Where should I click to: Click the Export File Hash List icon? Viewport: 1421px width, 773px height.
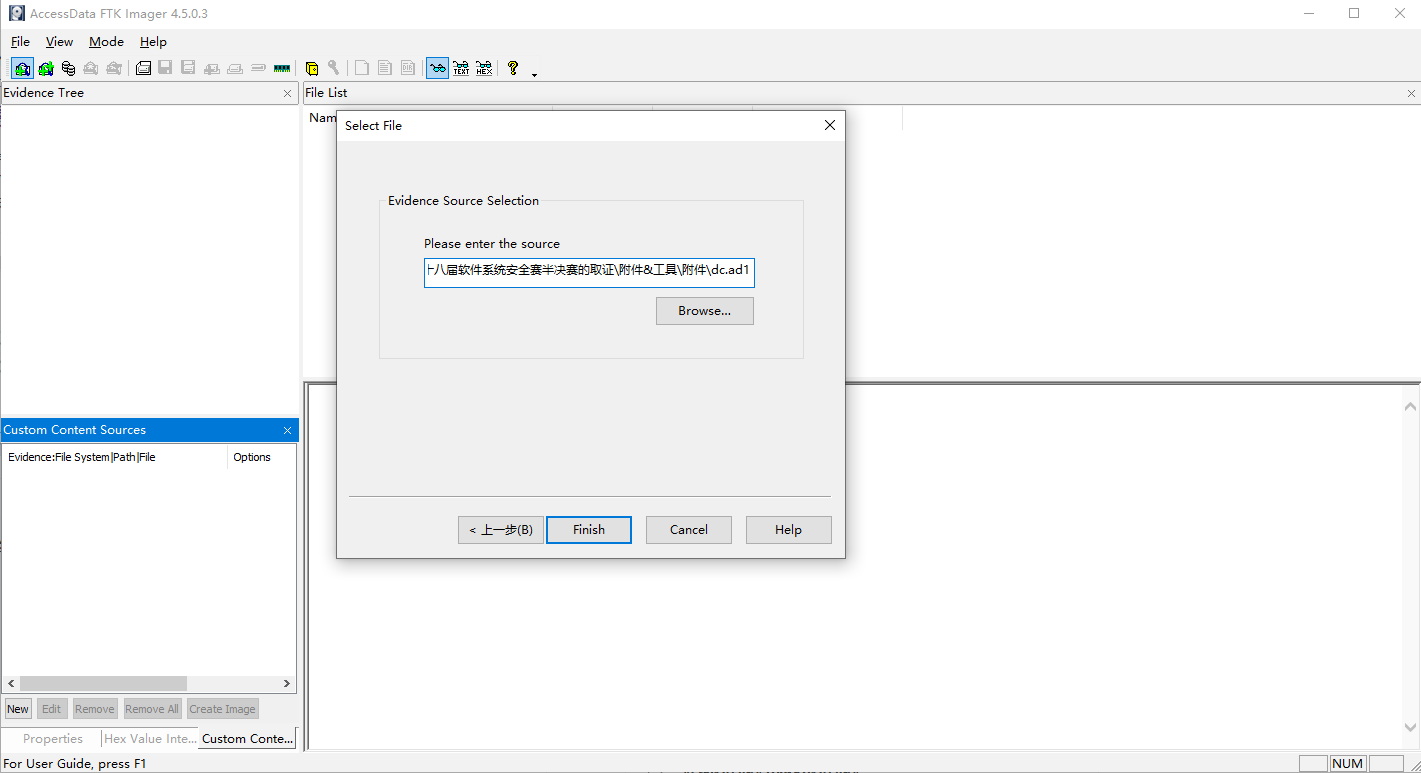pos(385,68)
